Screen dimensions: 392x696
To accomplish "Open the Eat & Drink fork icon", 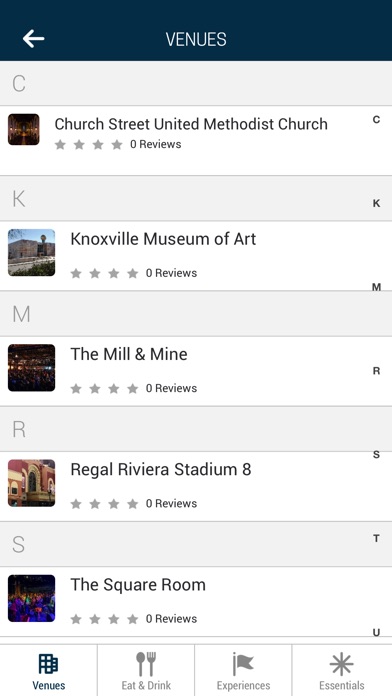I will 146,664.
